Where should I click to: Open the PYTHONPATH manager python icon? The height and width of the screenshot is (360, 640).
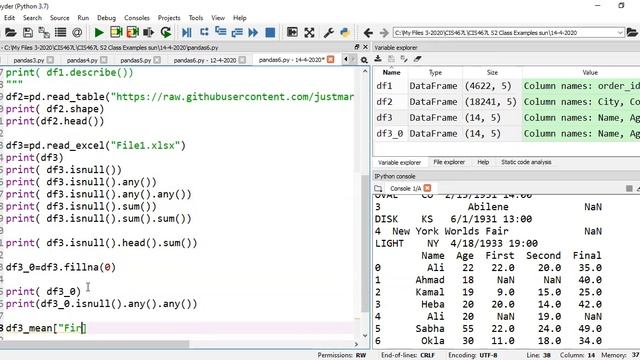pos(345,32)
